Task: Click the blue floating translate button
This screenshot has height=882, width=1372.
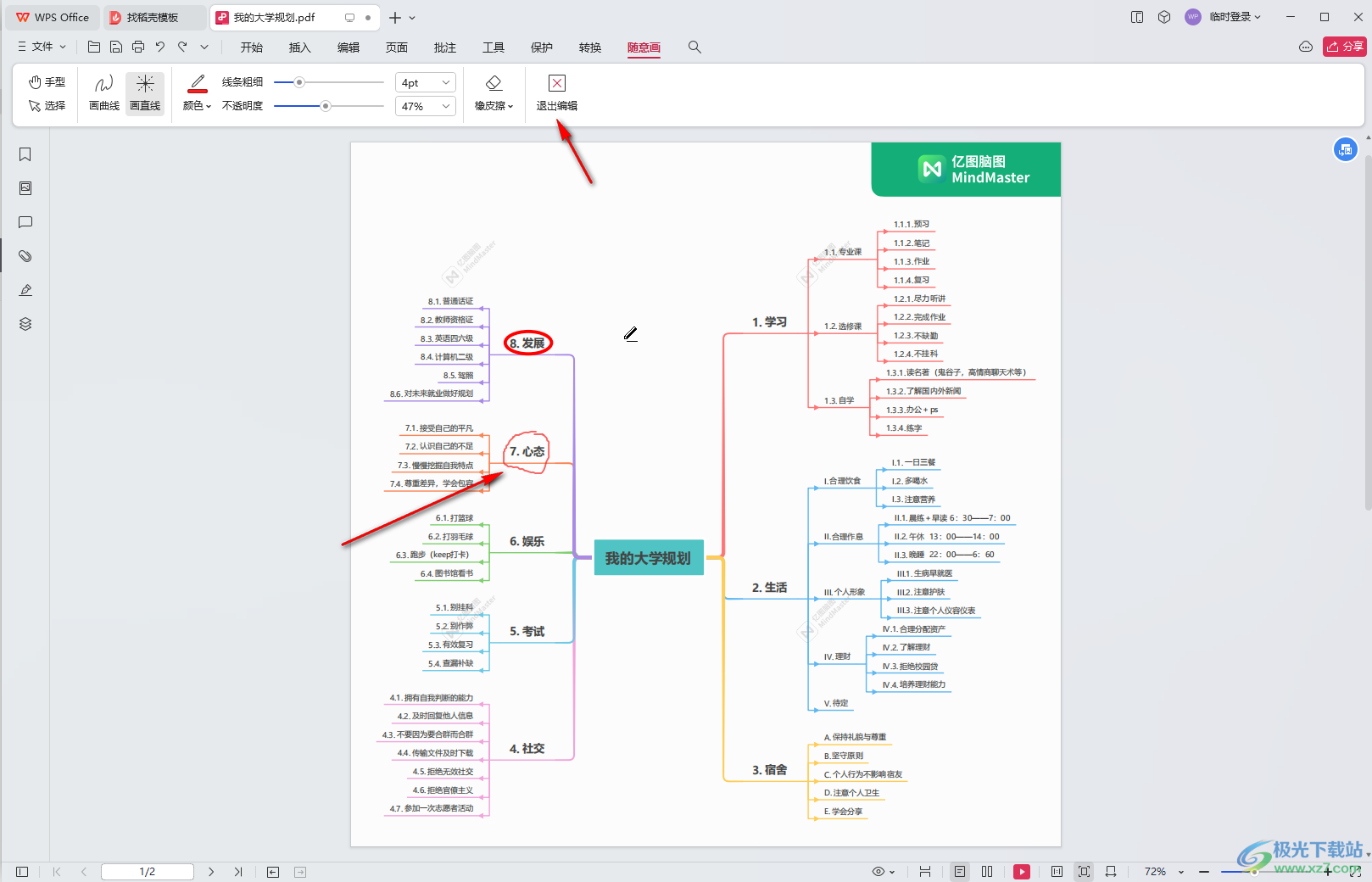Action: click(1346, 150)
